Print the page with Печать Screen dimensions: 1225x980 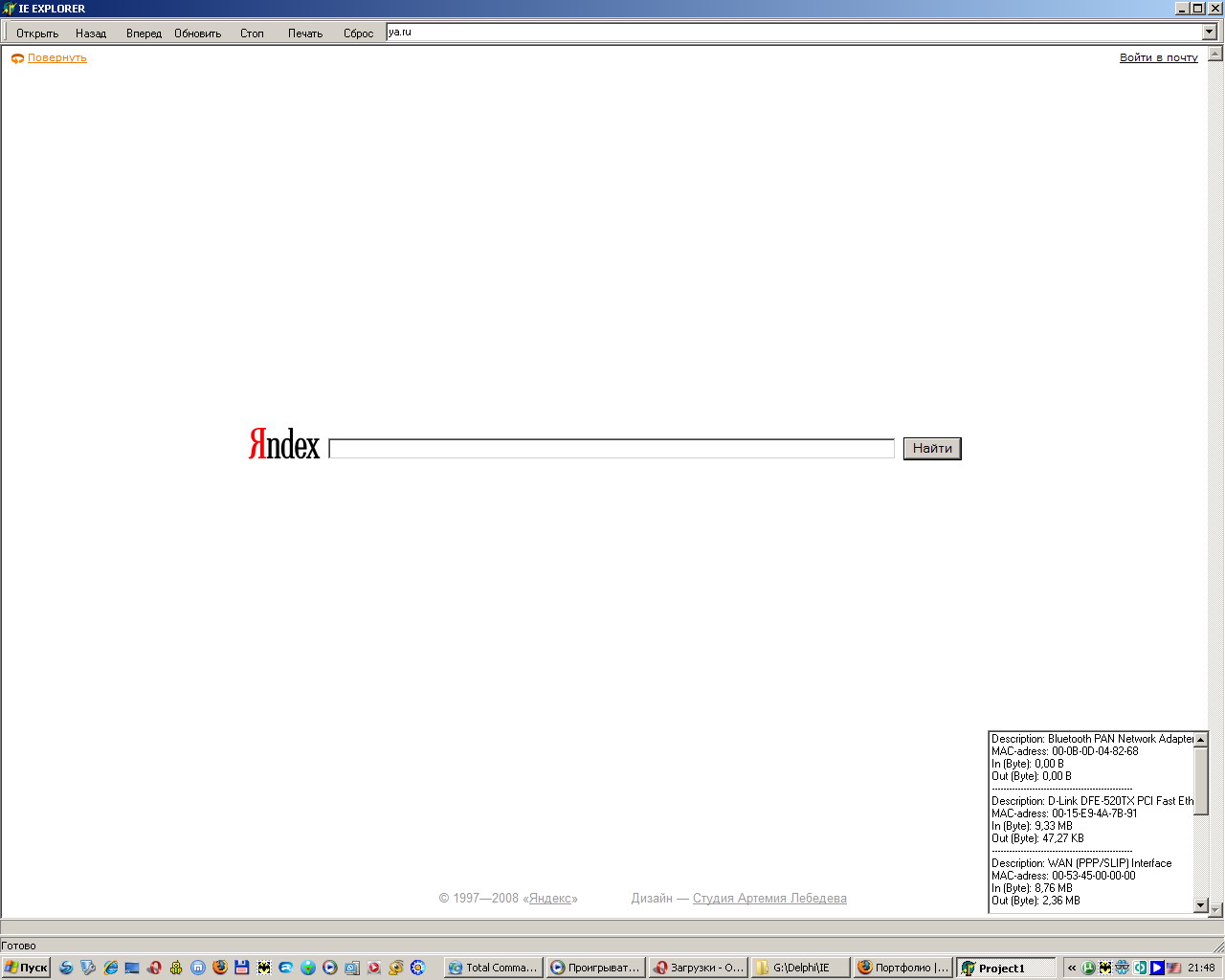point(305,33)
